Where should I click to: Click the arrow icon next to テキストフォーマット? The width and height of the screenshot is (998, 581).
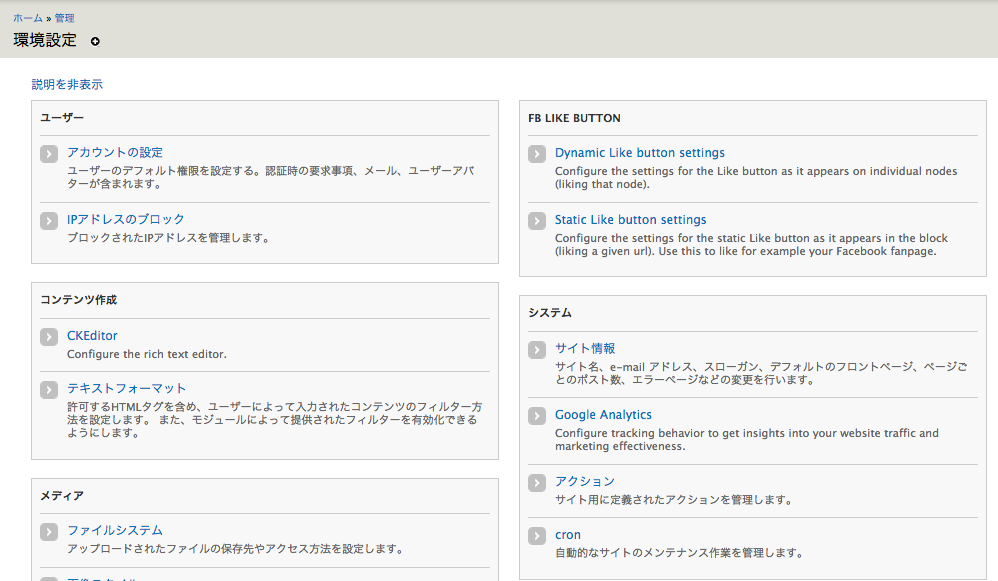click(x=49, y=390)
